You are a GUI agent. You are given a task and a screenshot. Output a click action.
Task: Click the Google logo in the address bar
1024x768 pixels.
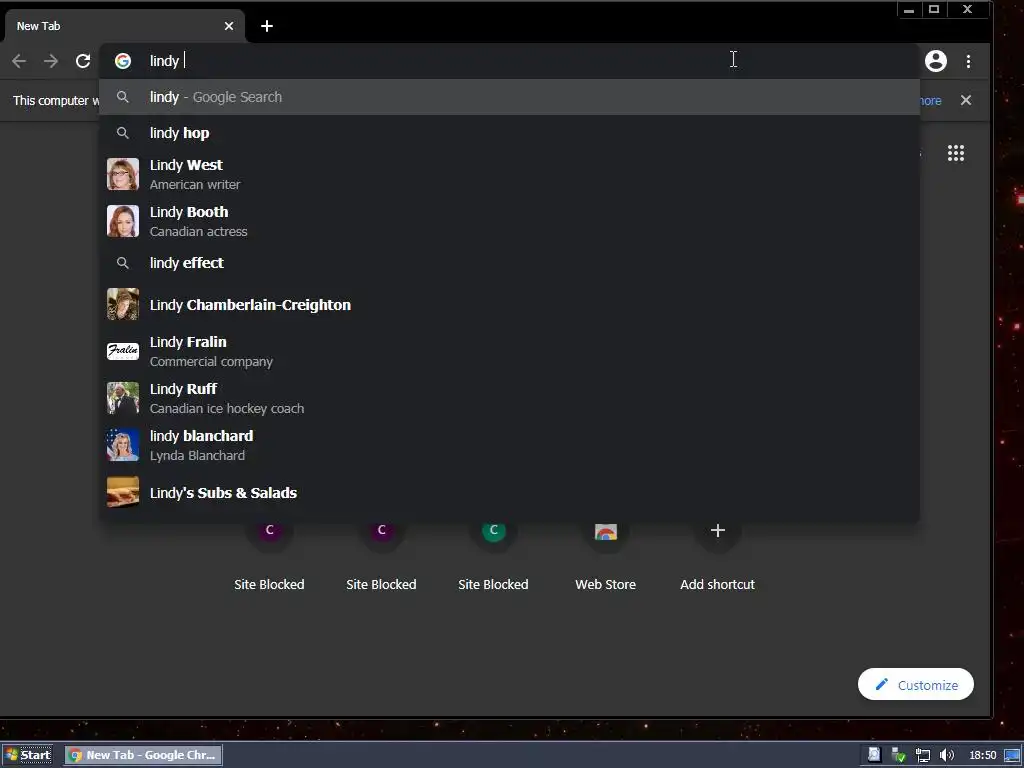tap(123, 61)
